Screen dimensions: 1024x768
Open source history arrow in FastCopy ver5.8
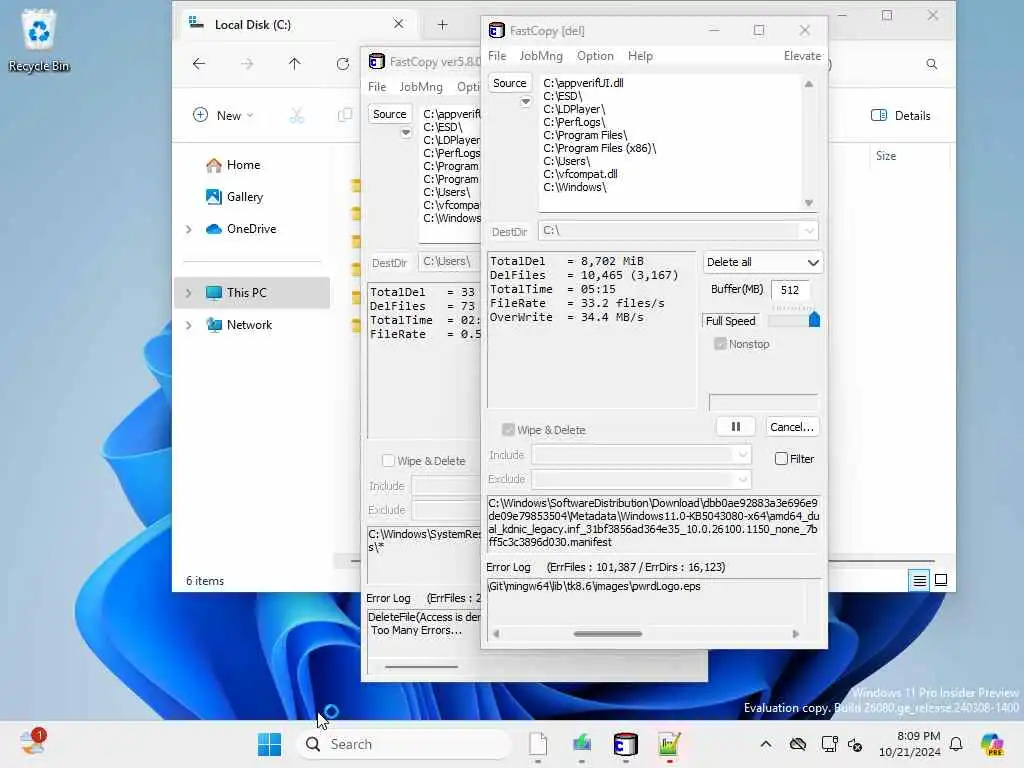[406, 133]
